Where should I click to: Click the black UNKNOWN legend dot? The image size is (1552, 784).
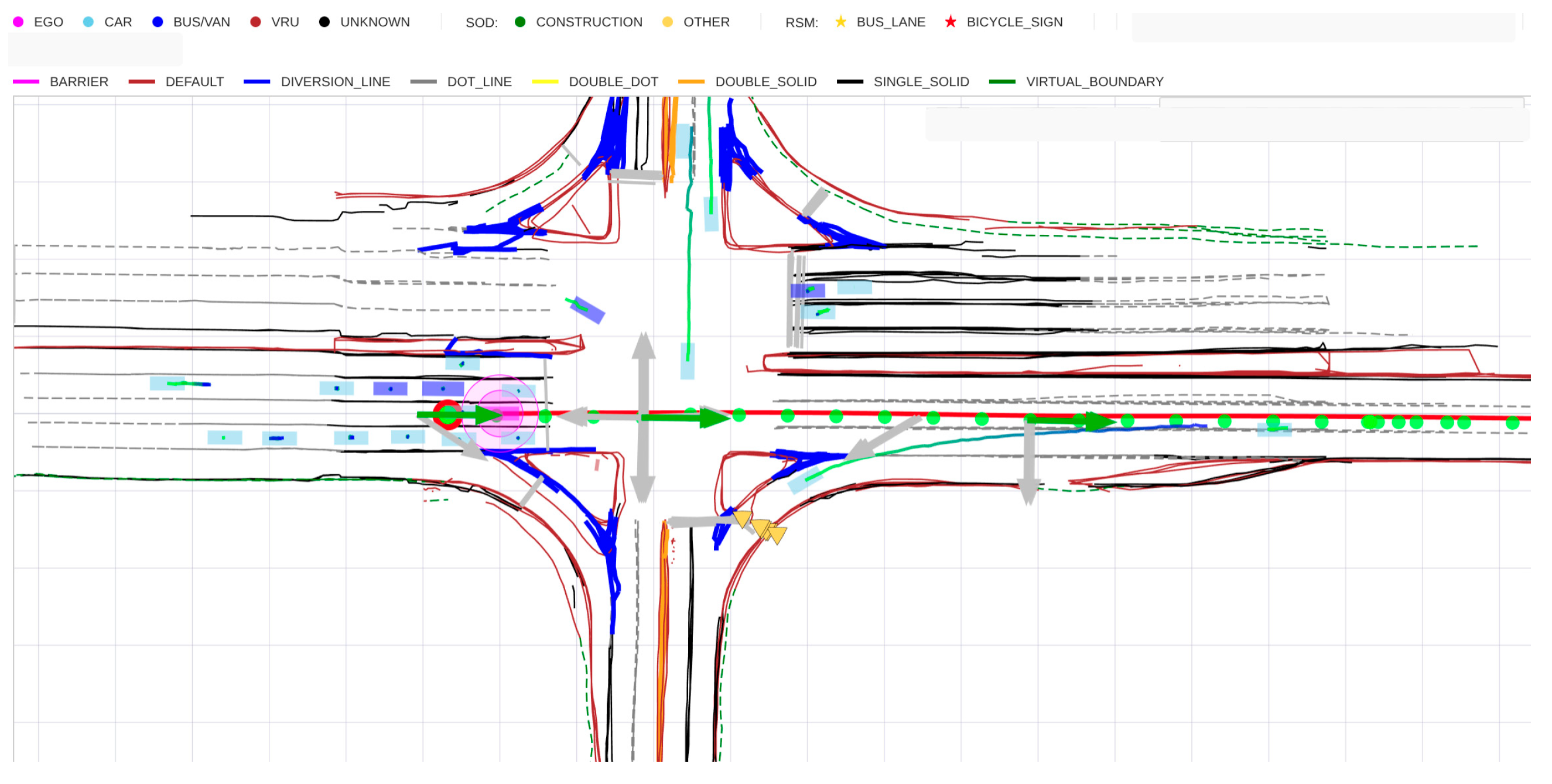[324, 22]
